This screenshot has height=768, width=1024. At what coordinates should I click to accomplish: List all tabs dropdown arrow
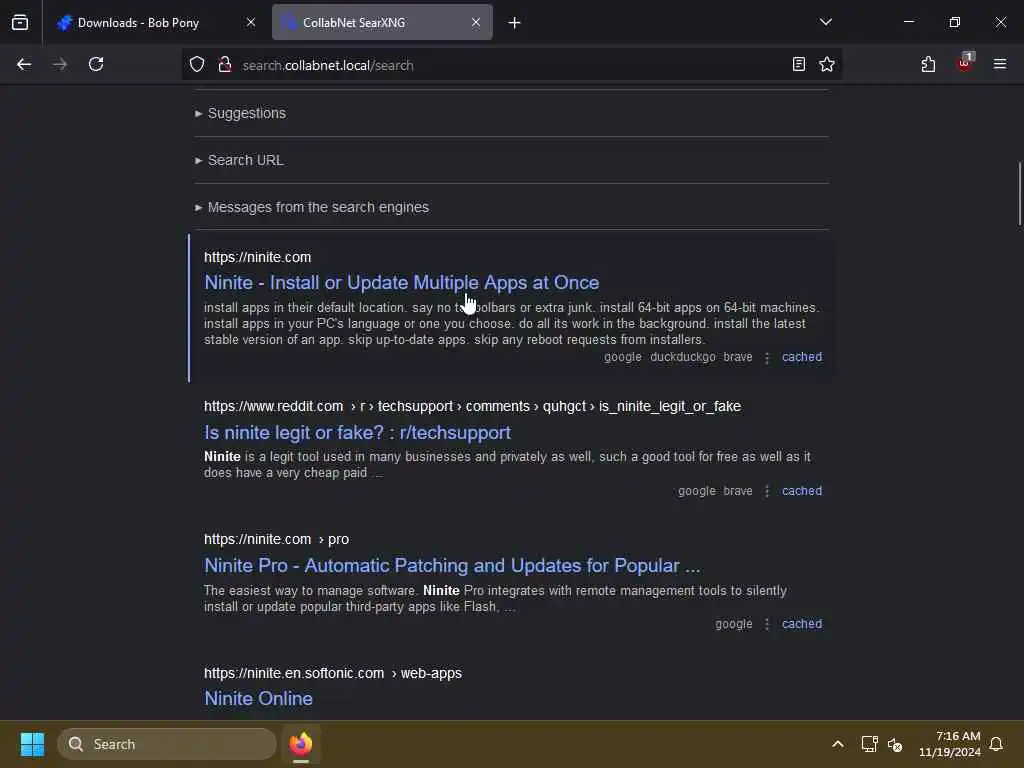click(825, 22)
